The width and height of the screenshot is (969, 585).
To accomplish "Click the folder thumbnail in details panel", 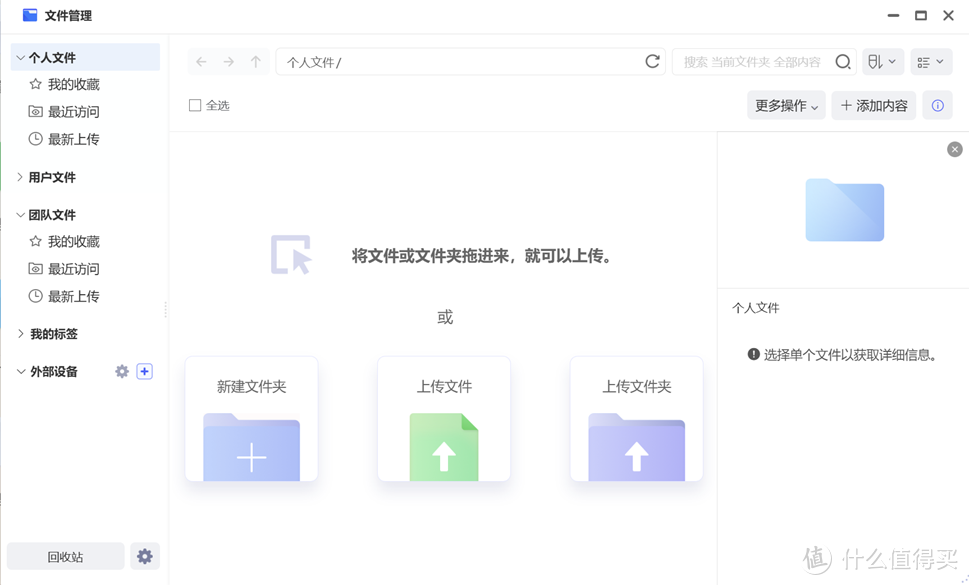I will 844,210.
